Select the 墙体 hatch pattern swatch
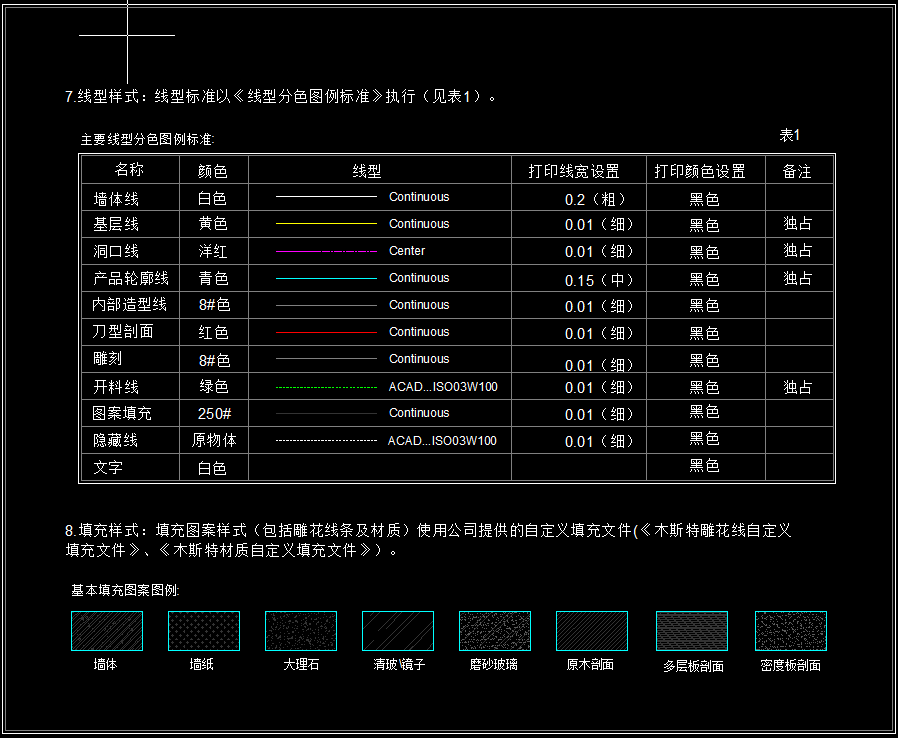898x738 pixels. 106,631
